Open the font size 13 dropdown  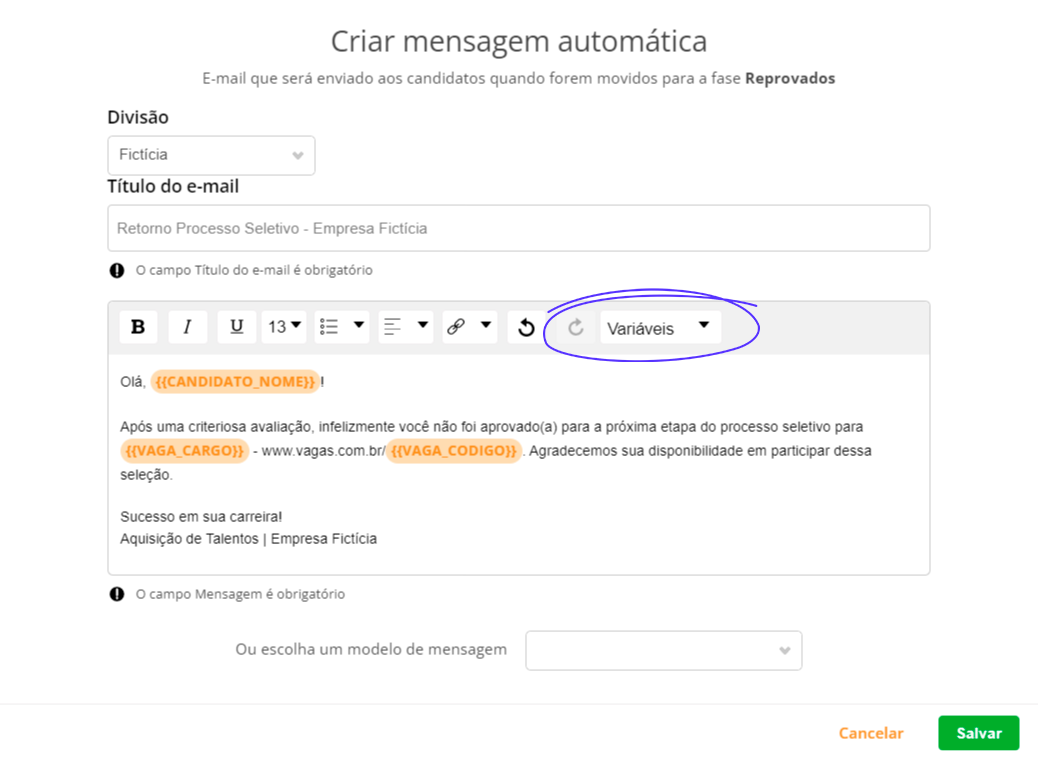[284, 327]
